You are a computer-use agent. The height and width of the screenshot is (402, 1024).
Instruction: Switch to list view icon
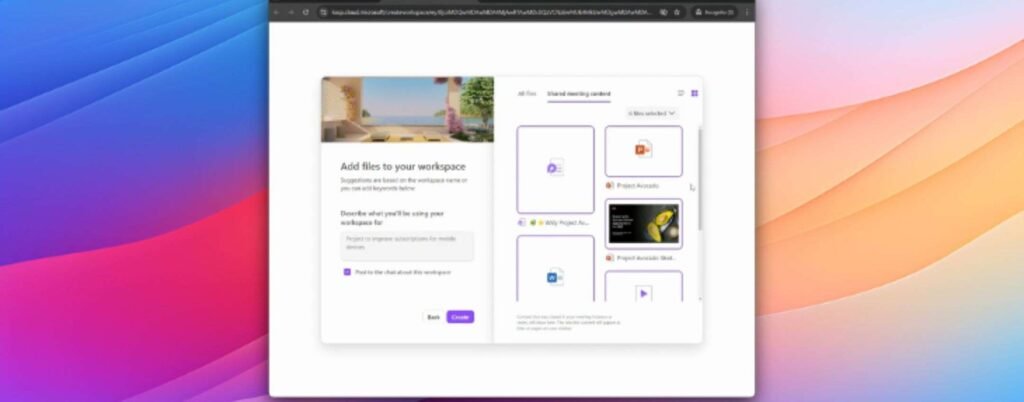pos(681,93)
